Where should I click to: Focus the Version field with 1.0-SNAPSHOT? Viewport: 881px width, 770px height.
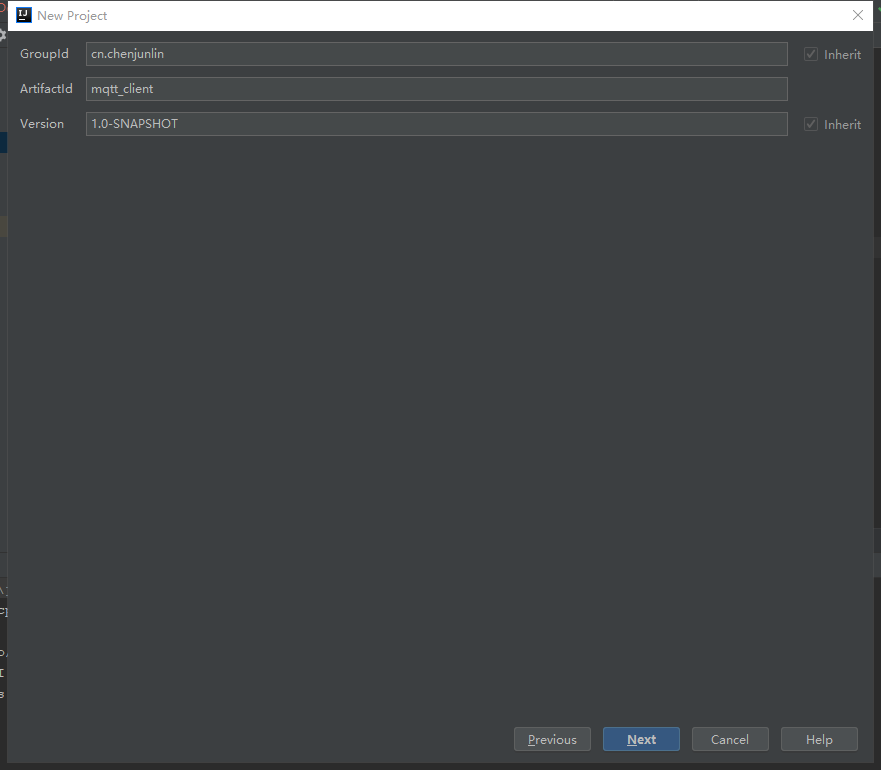tap(437, 124)
